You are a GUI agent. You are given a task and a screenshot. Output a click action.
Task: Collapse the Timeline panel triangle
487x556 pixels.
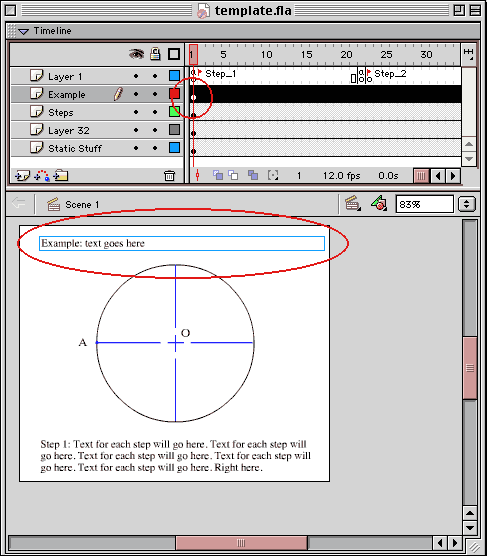pyautogui.click(x=23, y=32)
